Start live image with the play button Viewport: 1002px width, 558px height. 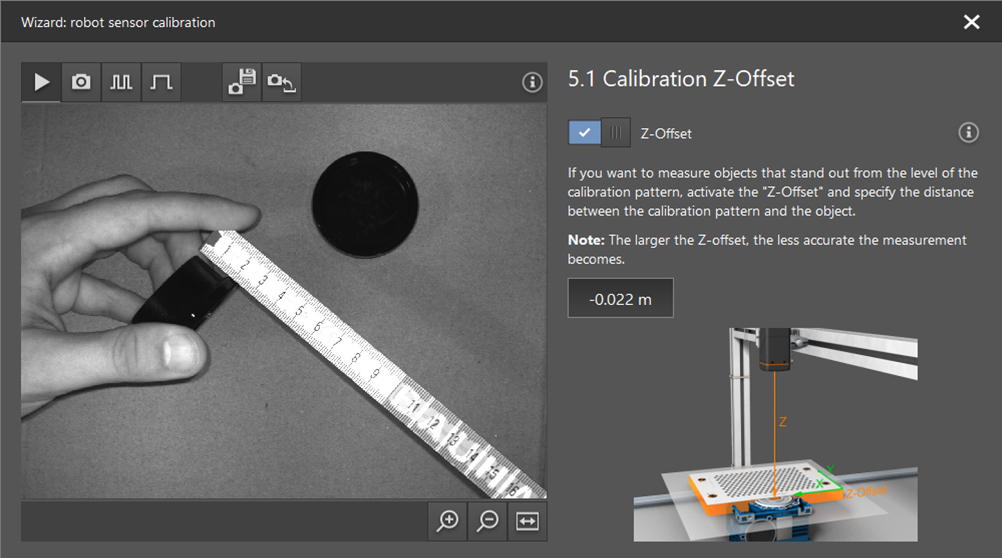click(41, 82)
